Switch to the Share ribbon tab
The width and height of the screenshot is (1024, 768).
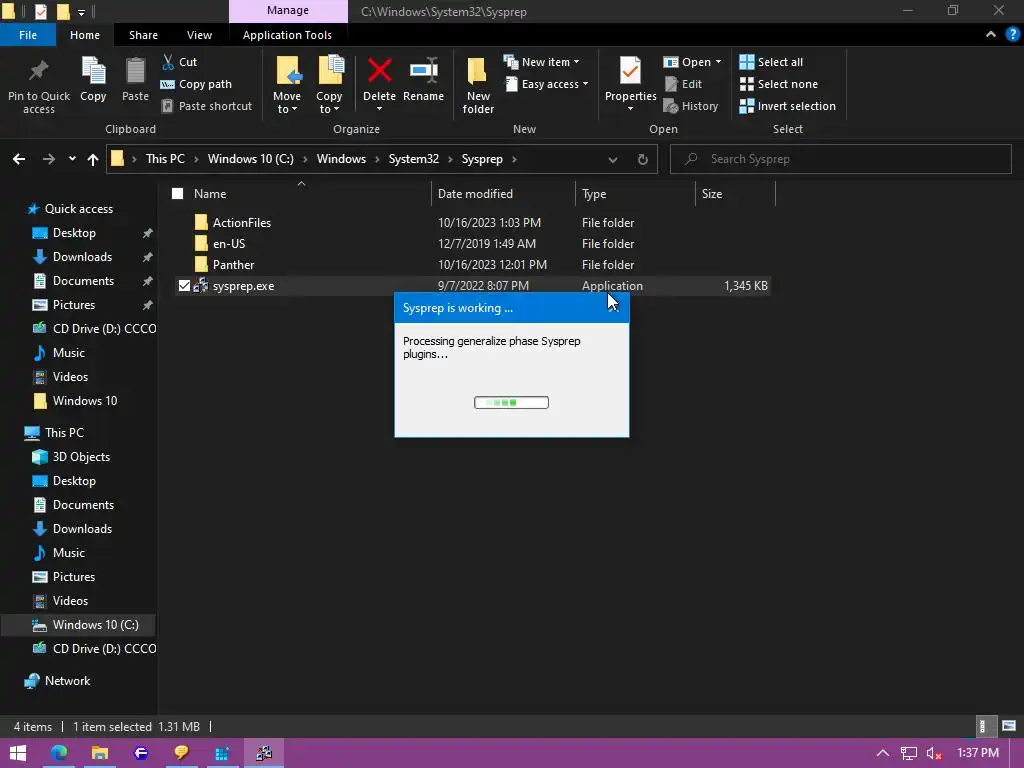(x=143, y=35)
